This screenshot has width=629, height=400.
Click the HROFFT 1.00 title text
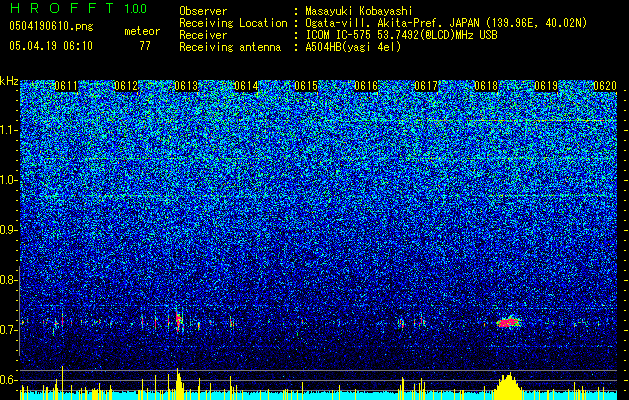point(78,8)
